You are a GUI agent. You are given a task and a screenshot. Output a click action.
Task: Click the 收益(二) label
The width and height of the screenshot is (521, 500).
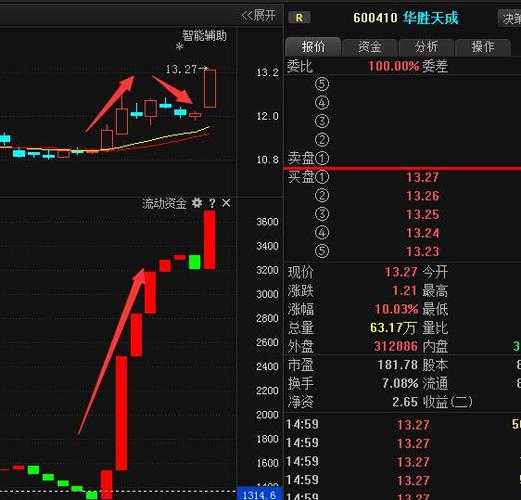coord(448,402)
